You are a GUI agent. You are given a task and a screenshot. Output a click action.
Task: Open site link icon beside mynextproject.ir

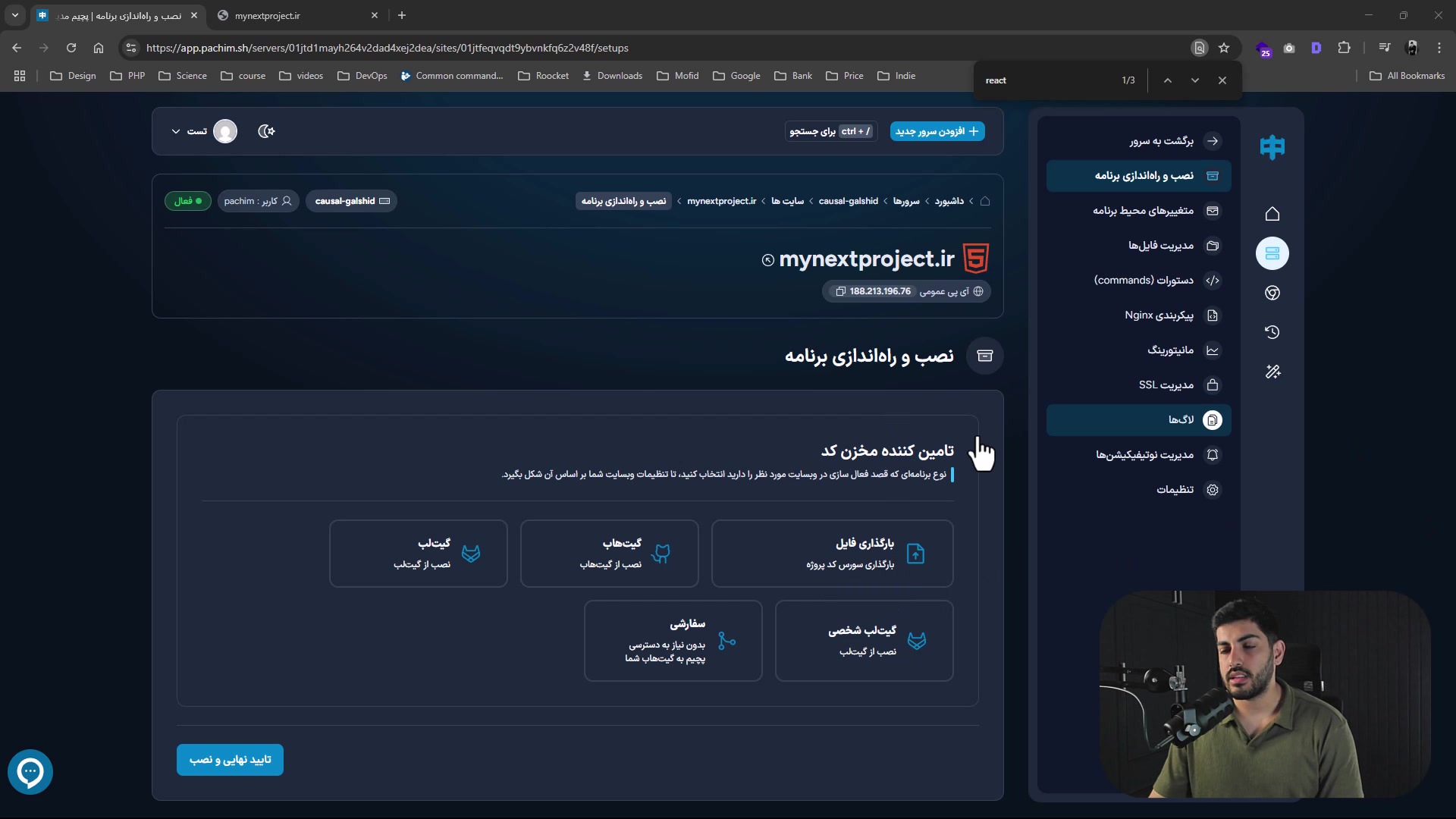[x=767, y=260]
